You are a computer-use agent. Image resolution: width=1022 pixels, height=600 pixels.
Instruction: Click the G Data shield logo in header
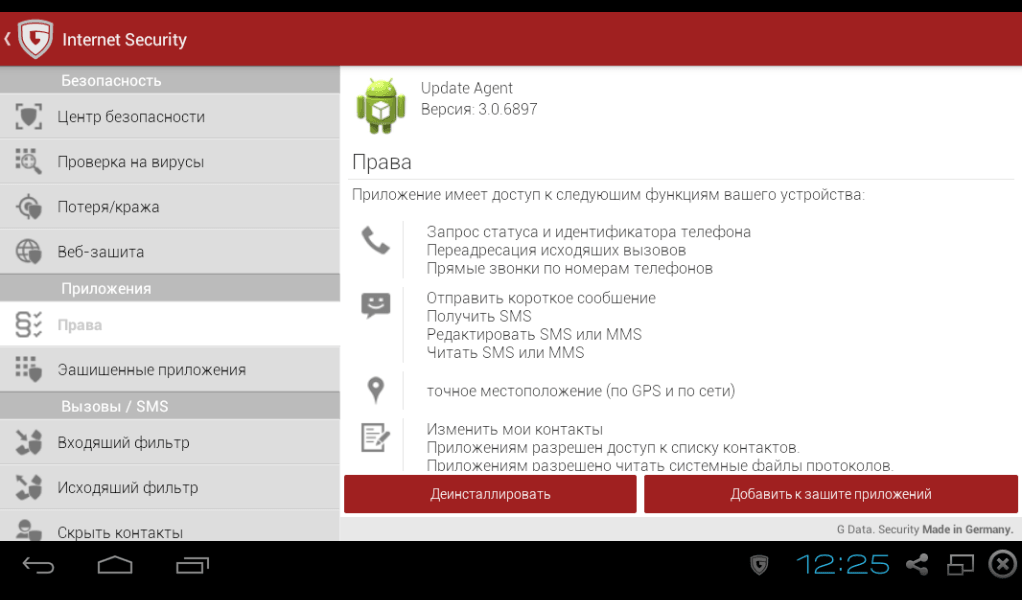click(33, 40)
